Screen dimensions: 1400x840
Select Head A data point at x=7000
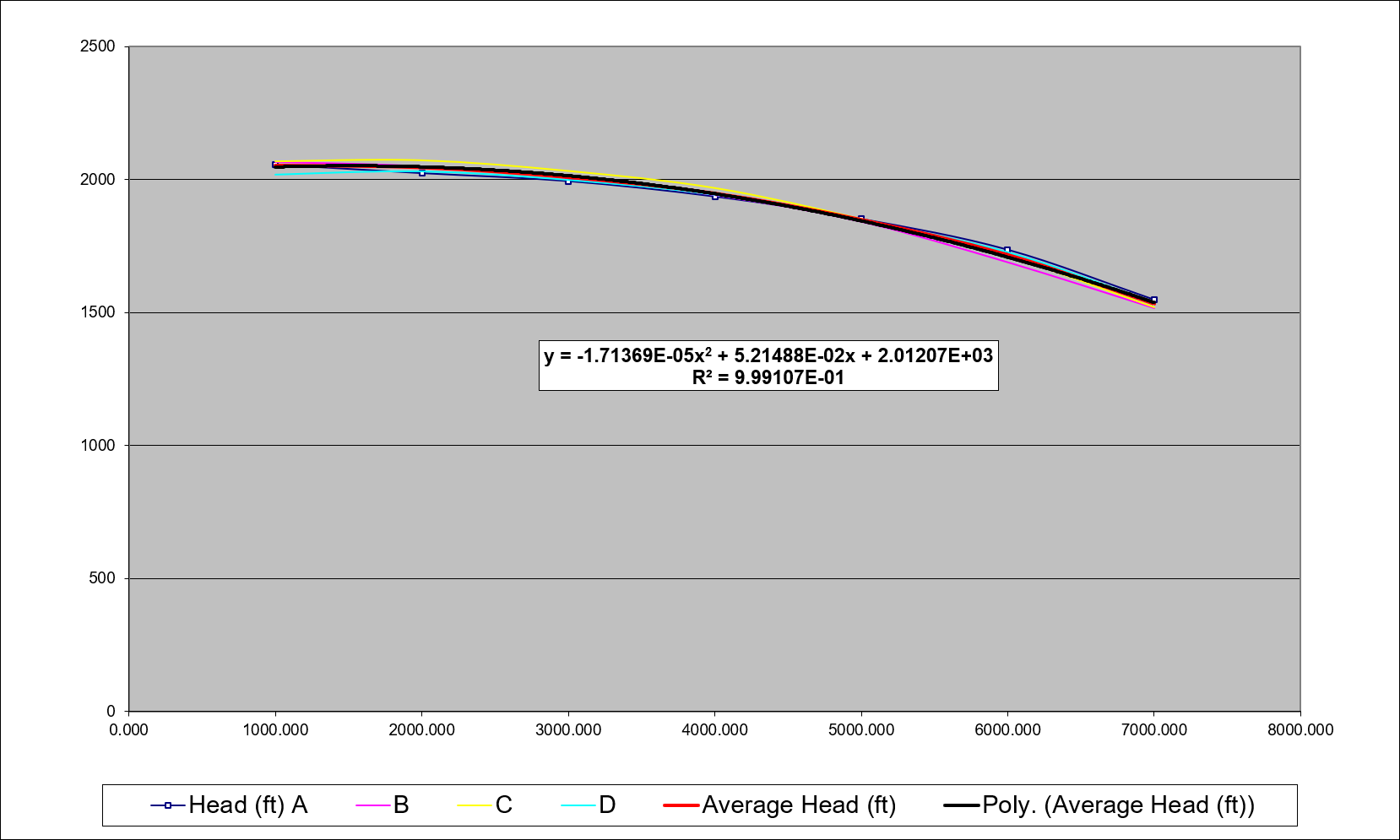(1154, 300)
